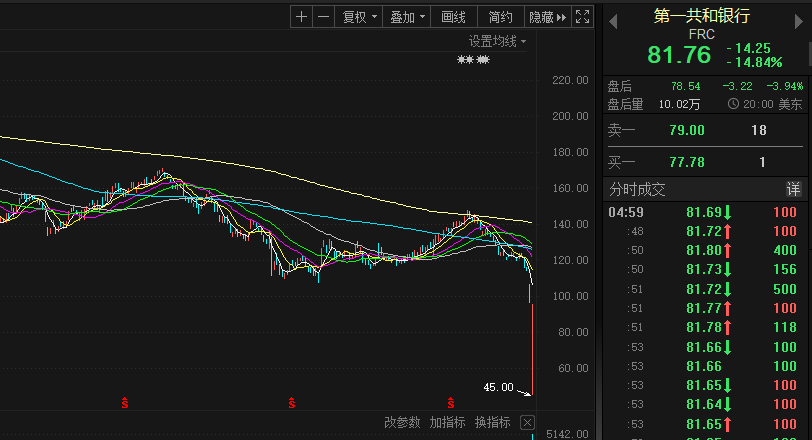Open the 叠加 overlay dropdown
Image resolution: width=812 pixels, height=440 pixels.
408,17
